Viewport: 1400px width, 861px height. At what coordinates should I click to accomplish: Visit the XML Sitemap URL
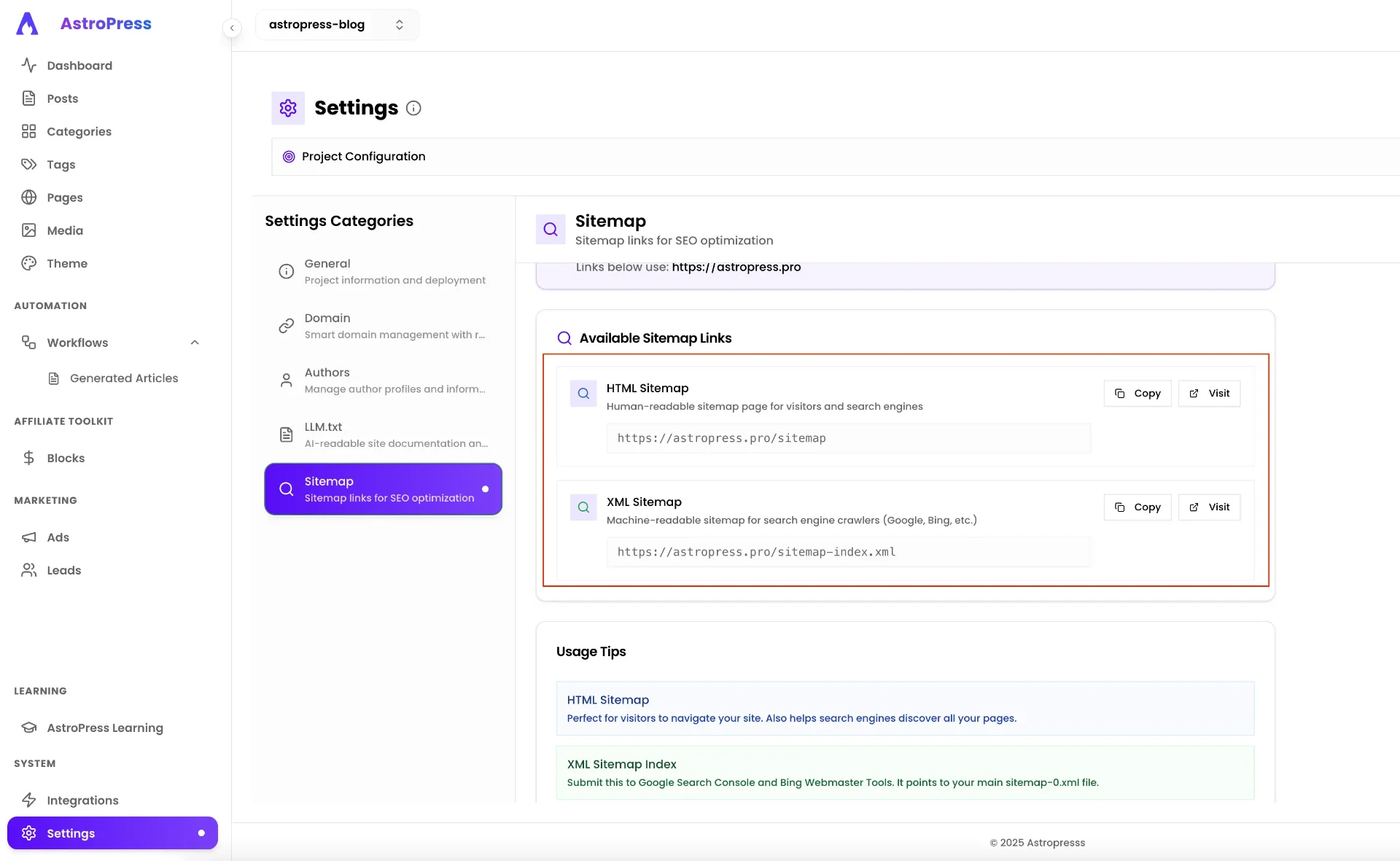tap(1209, 507)
